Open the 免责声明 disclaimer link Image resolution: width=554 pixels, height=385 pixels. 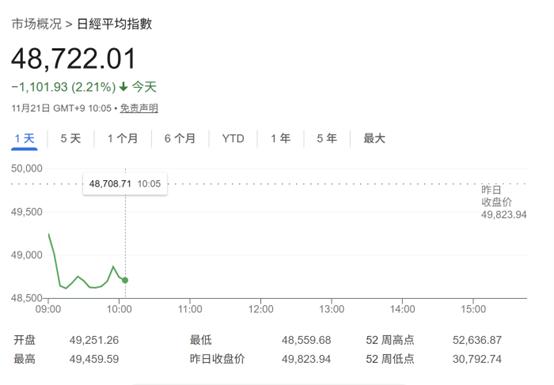(139, 108)
